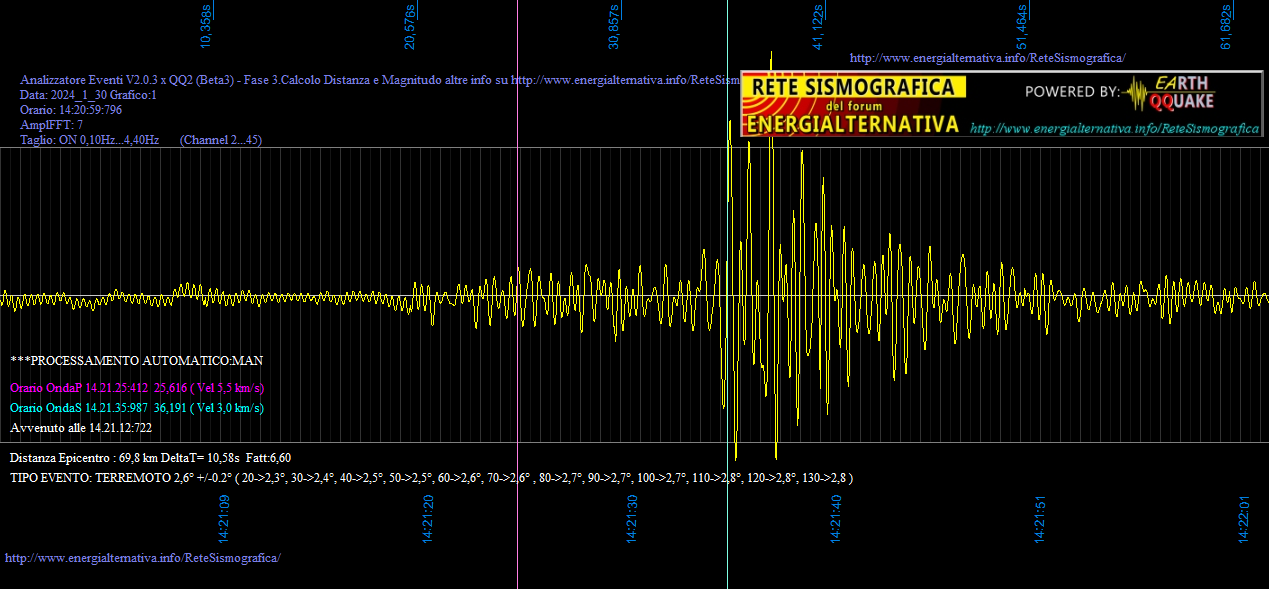1269x589 pixels.
Task: Open the ReteSismografica link at bottom left
Action: coord(143,557)
